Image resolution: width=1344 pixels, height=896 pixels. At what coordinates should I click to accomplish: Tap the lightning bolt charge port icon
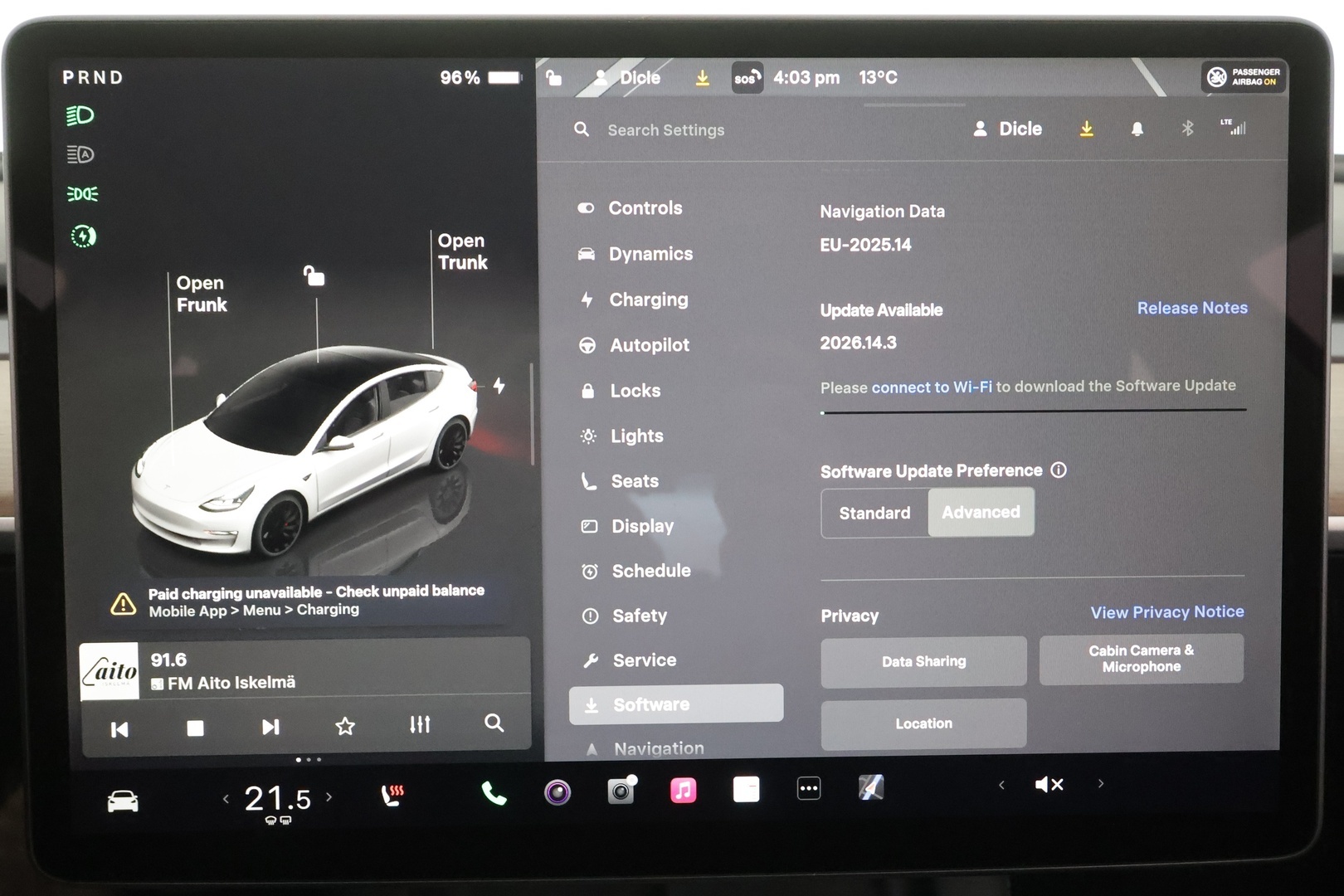click(499, 386)
